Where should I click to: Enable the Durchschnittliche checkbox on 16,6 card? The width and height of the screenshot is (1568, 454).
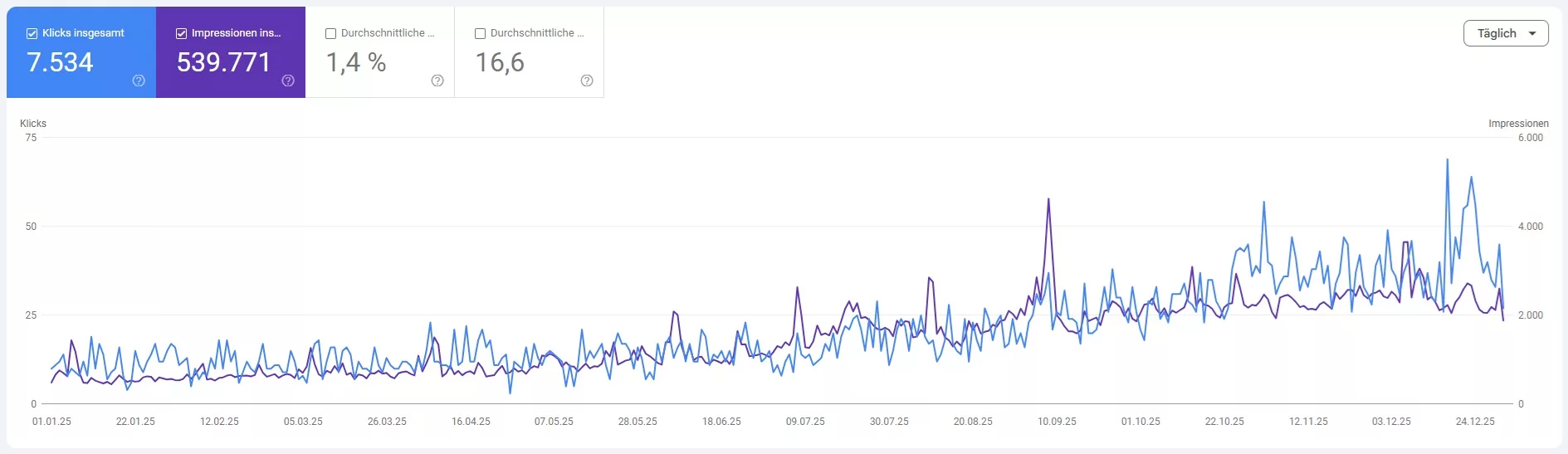(x=480, y=33)
